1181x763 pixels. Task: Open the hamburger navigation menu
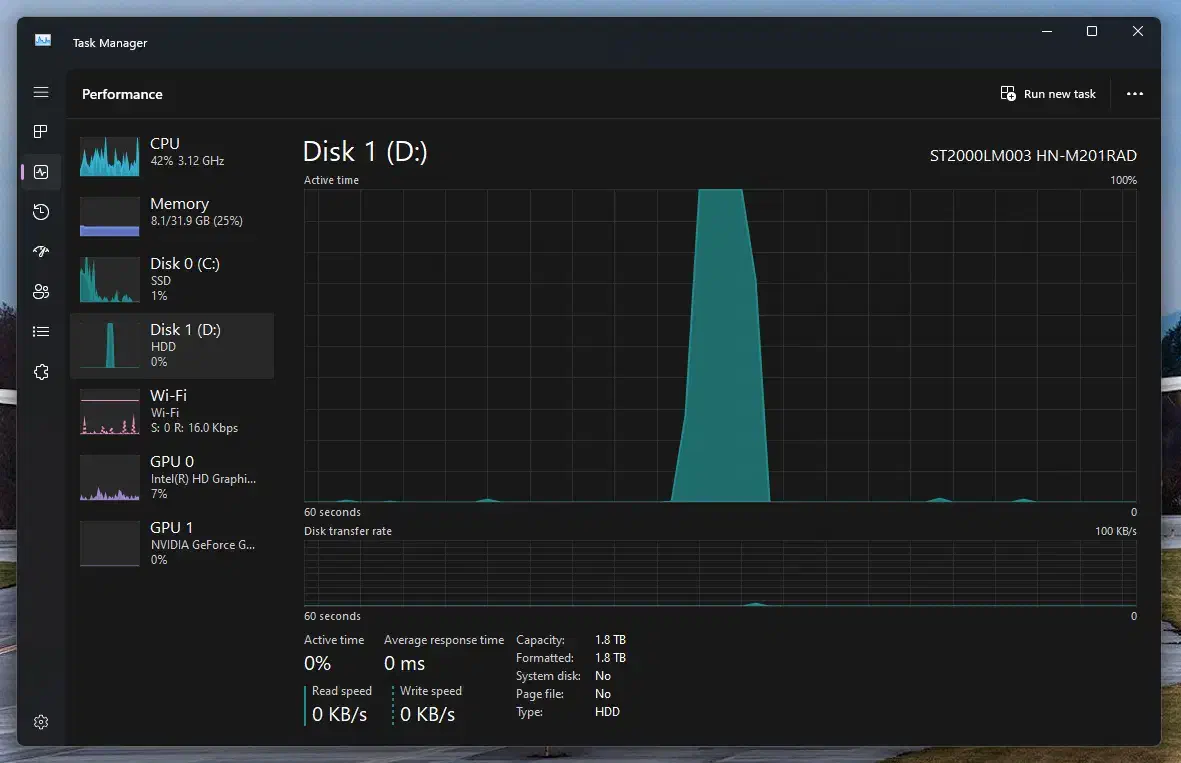pyautogui.click(x=41, y=92)
